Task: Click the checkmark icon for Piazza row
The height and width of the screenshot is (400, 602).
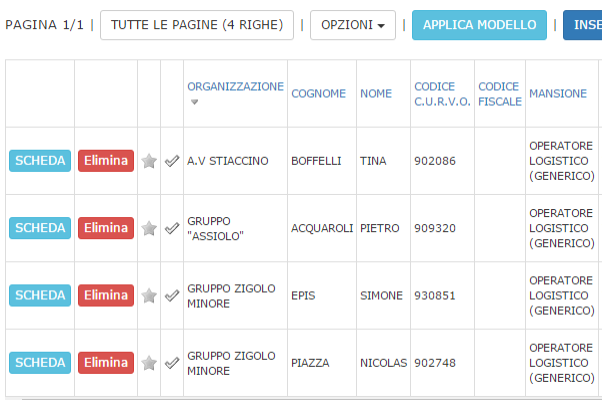Action: [172, 363]
